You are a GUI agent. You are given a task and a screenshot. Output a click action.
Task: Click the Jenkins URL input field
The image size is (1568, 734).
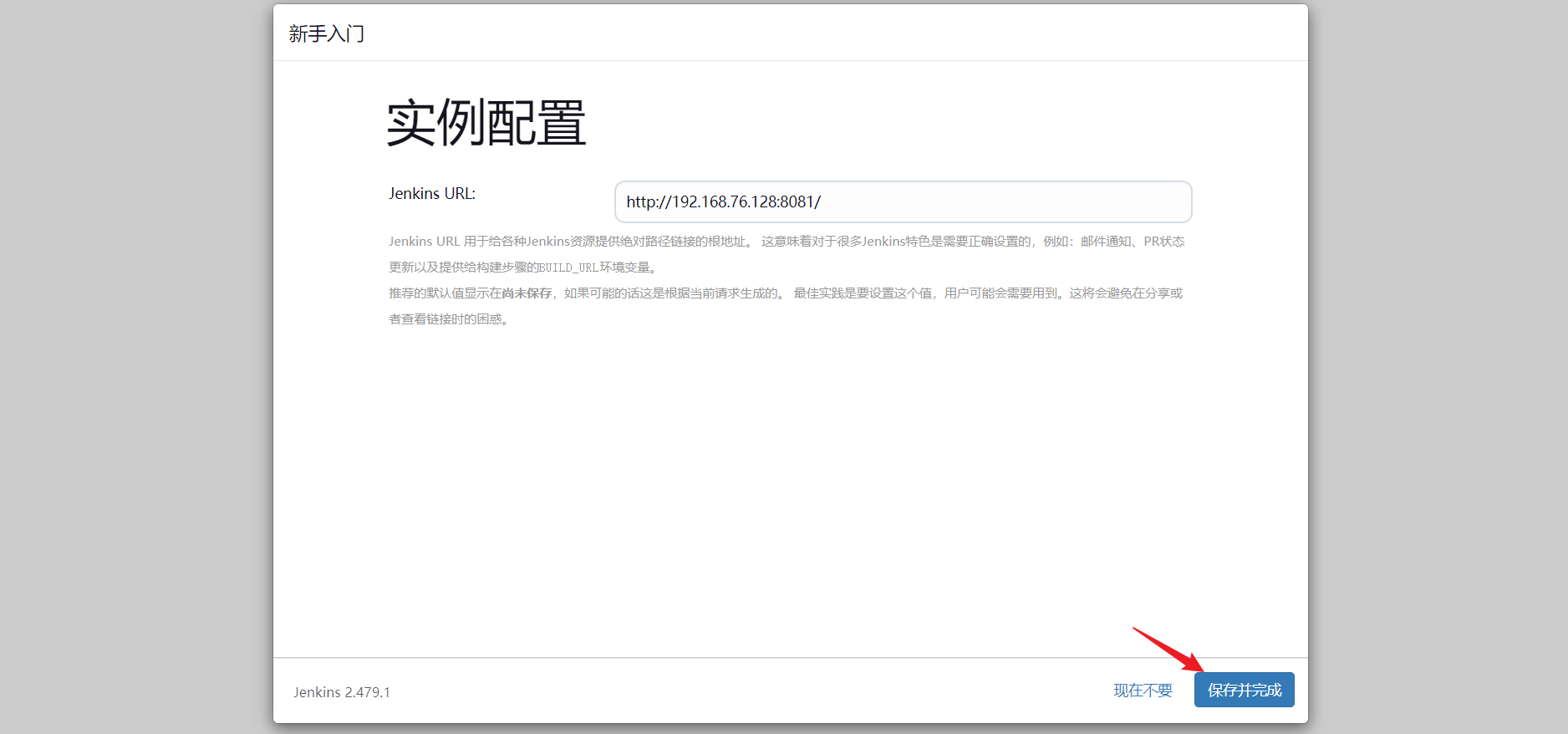903,202
